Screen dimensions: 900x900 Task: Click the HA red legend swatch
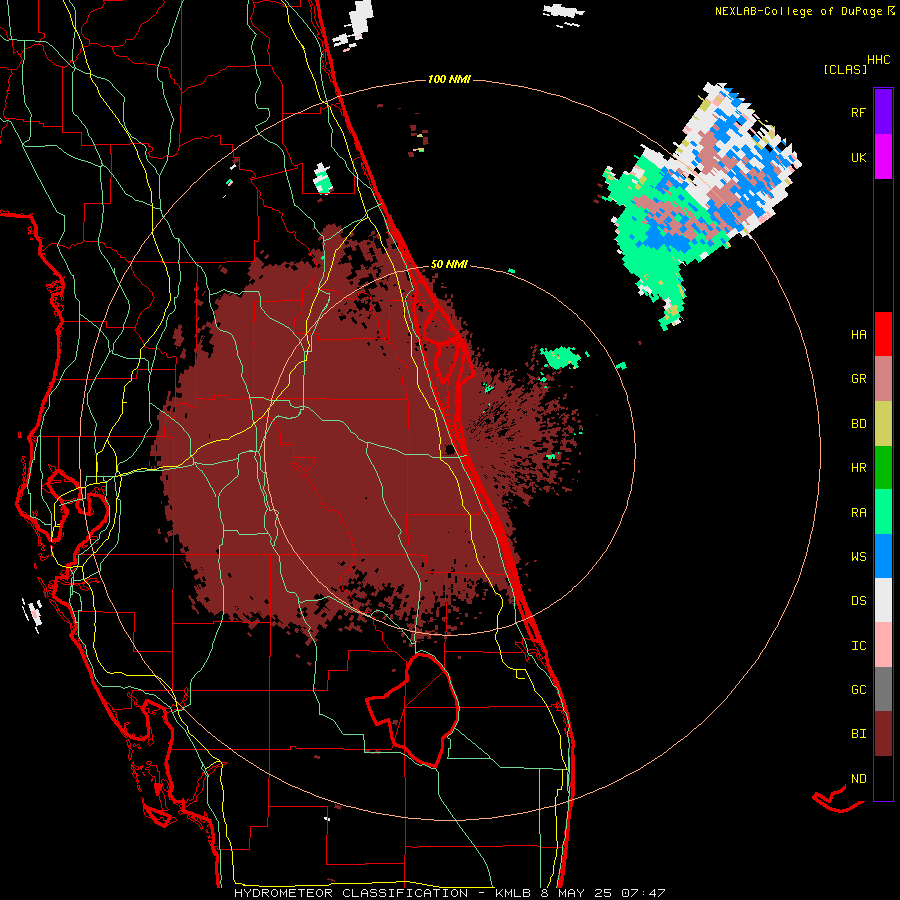(x=883, y=334)
